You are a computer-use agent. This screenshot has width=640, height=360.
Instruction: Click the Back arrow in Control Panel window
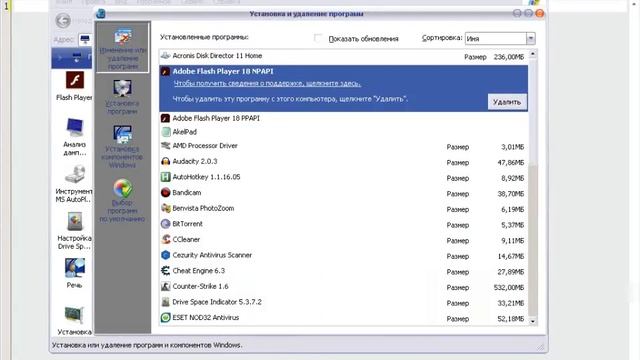(x=63, y=20)
